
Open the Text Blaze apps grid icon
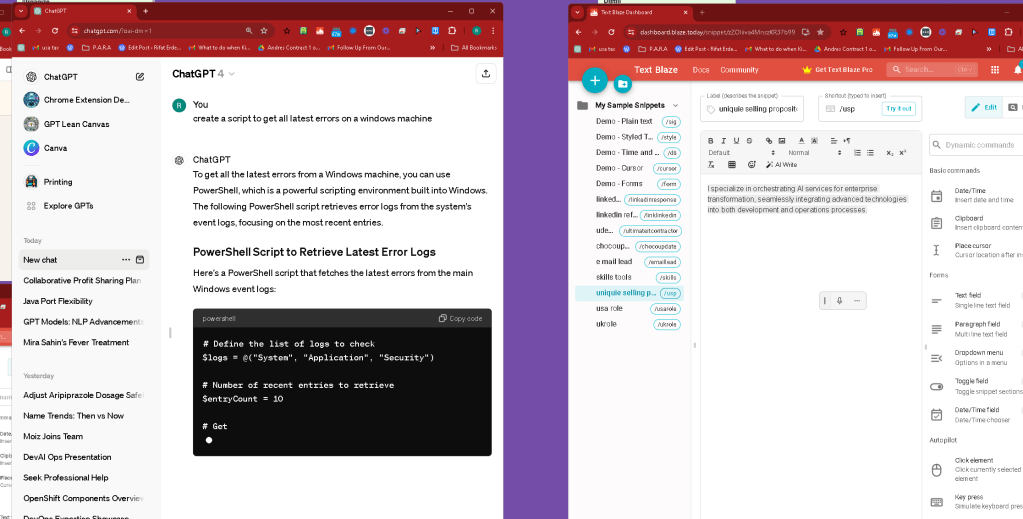995,70
